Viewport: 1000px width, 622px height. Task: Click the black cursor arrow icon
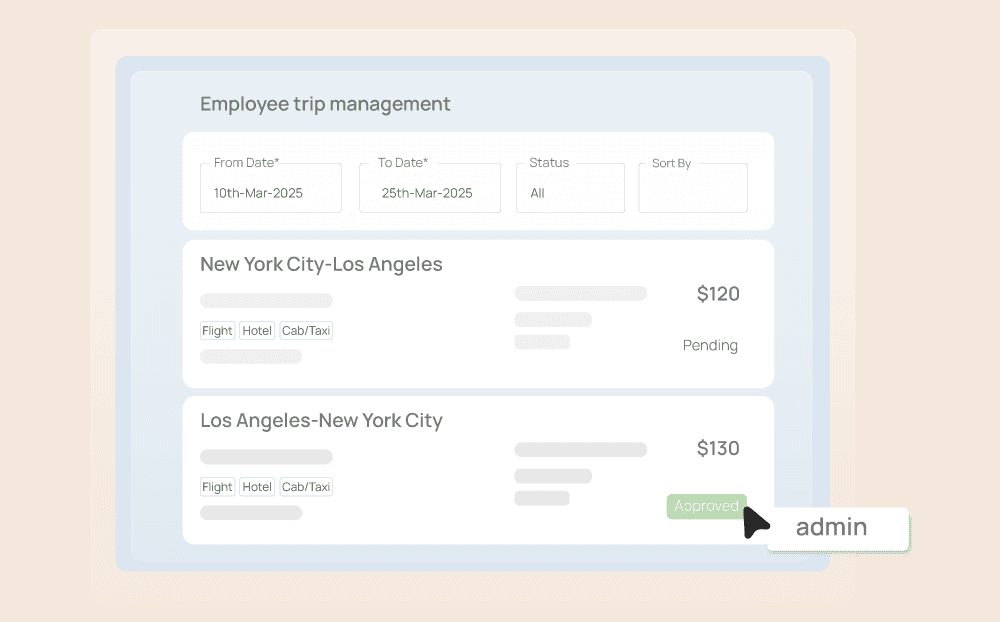(756, 522)
